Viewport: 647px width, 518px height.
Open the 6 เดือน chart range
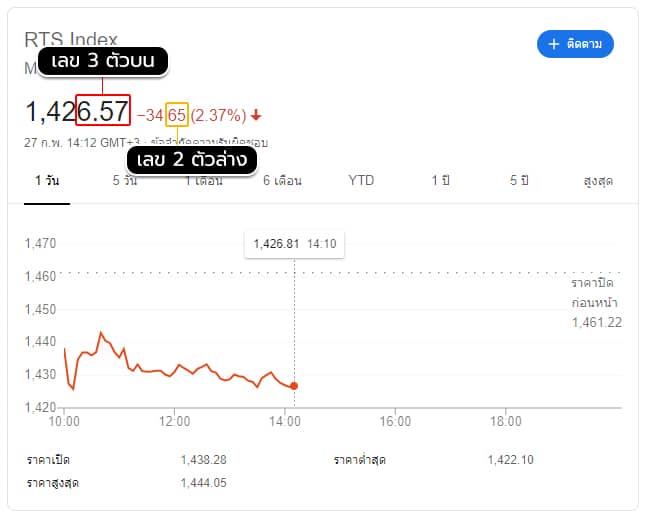click(282, 180)
